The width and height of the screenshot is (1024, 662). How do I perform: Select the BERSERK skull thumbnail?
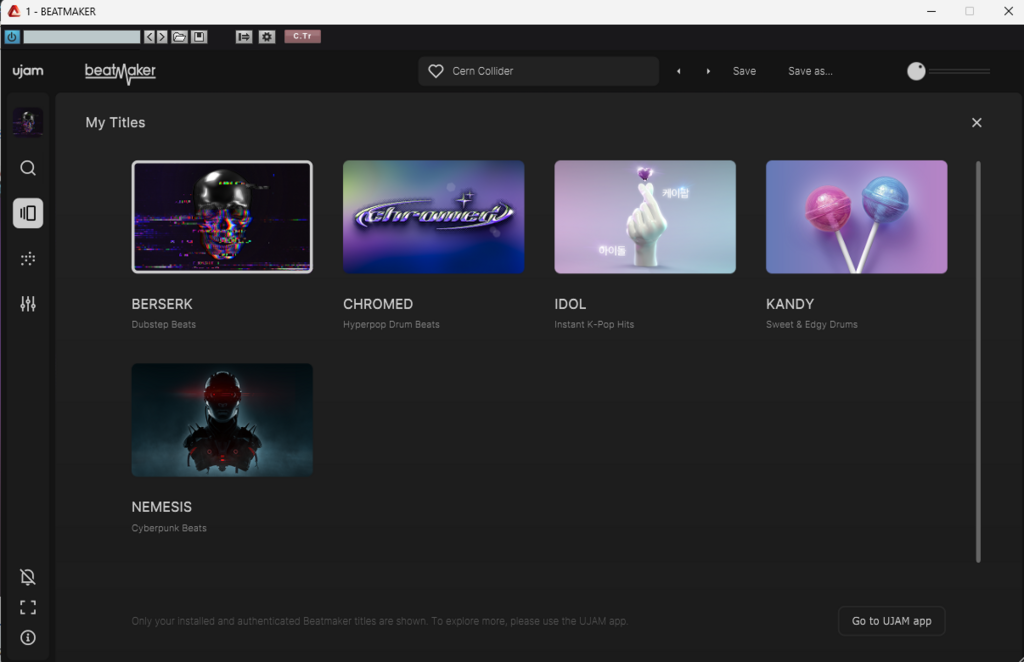222,217
